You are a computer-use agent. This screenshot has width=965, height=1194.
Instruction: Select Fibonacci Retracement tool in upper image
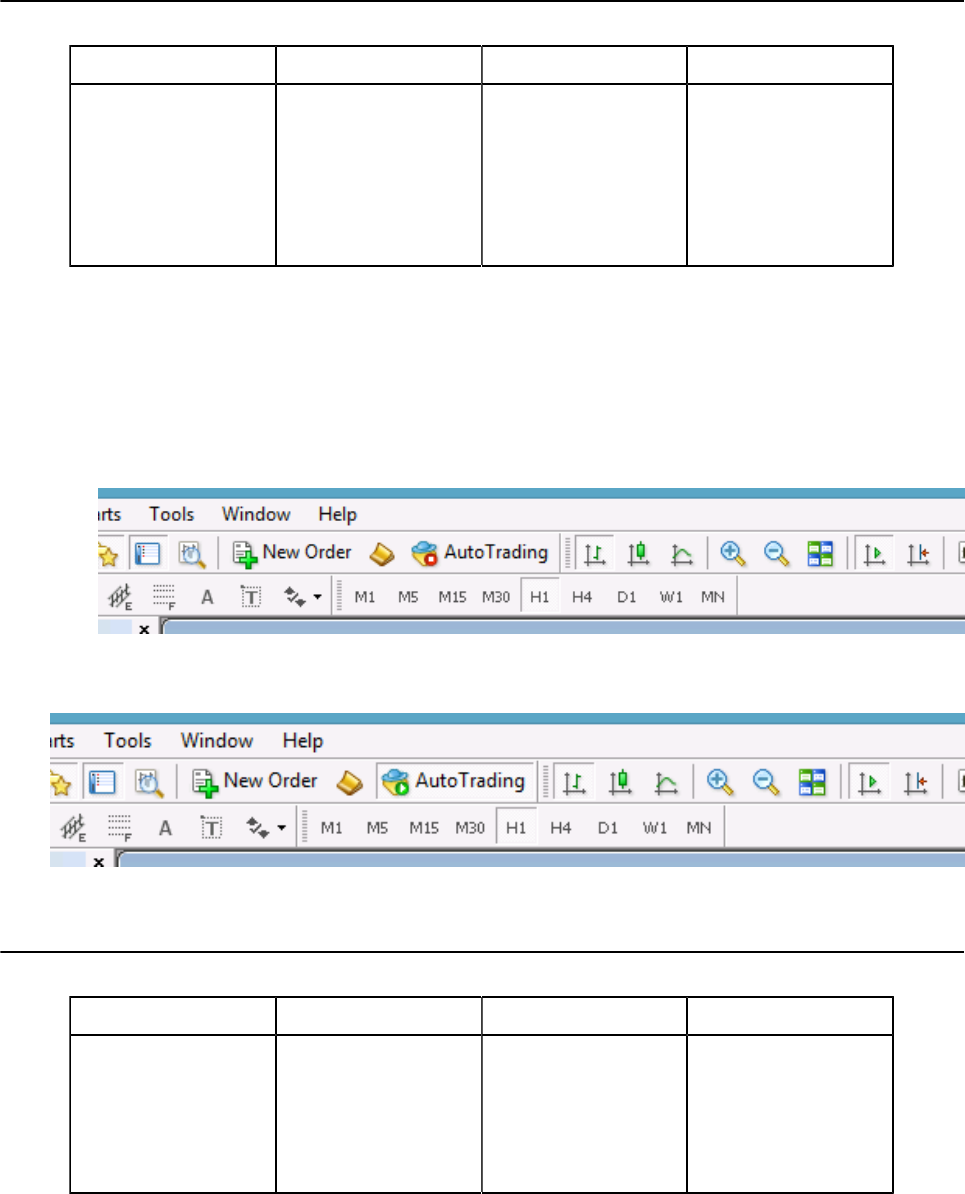pyautogui.click(x=164, y=598)
